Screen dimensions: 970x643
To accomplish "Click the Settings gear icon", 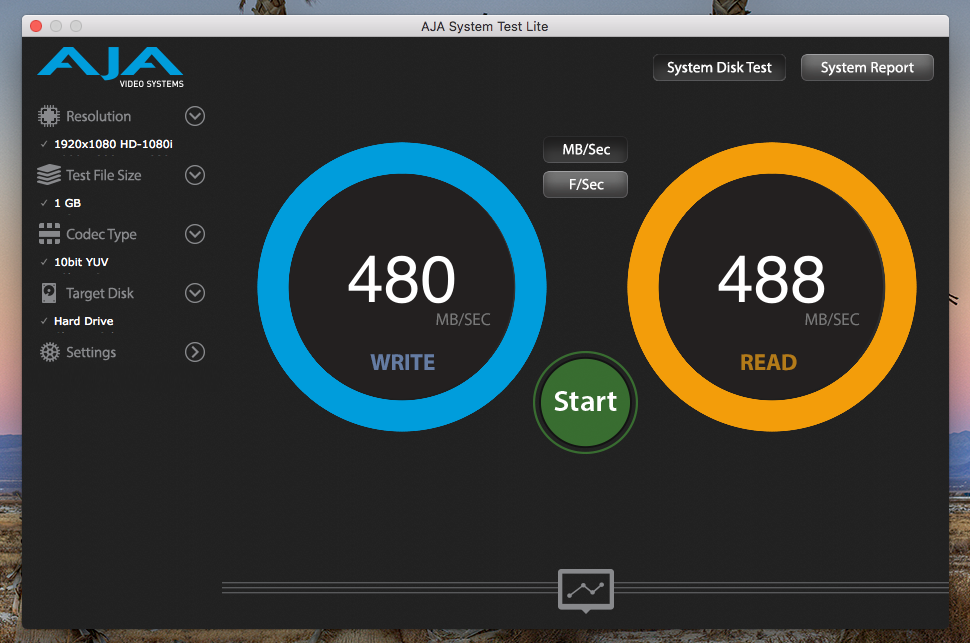I will pyautogui.click(x=49, y=352).
